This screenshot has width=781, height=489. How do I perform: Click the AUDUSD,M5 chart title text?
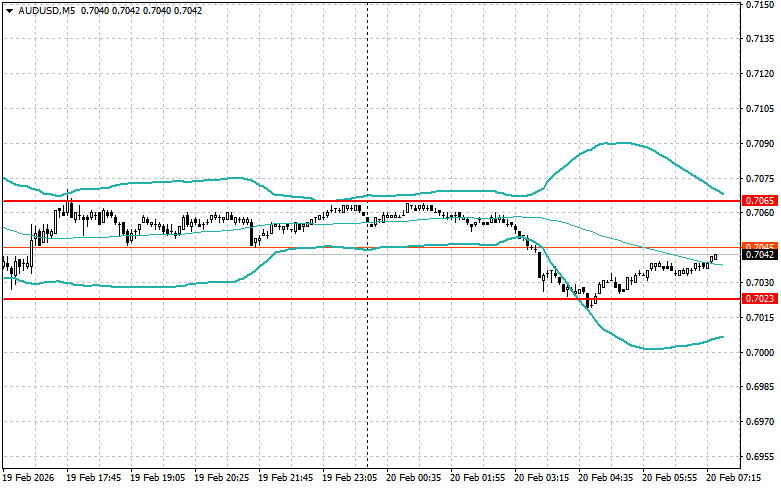click(x=46, y=10)
